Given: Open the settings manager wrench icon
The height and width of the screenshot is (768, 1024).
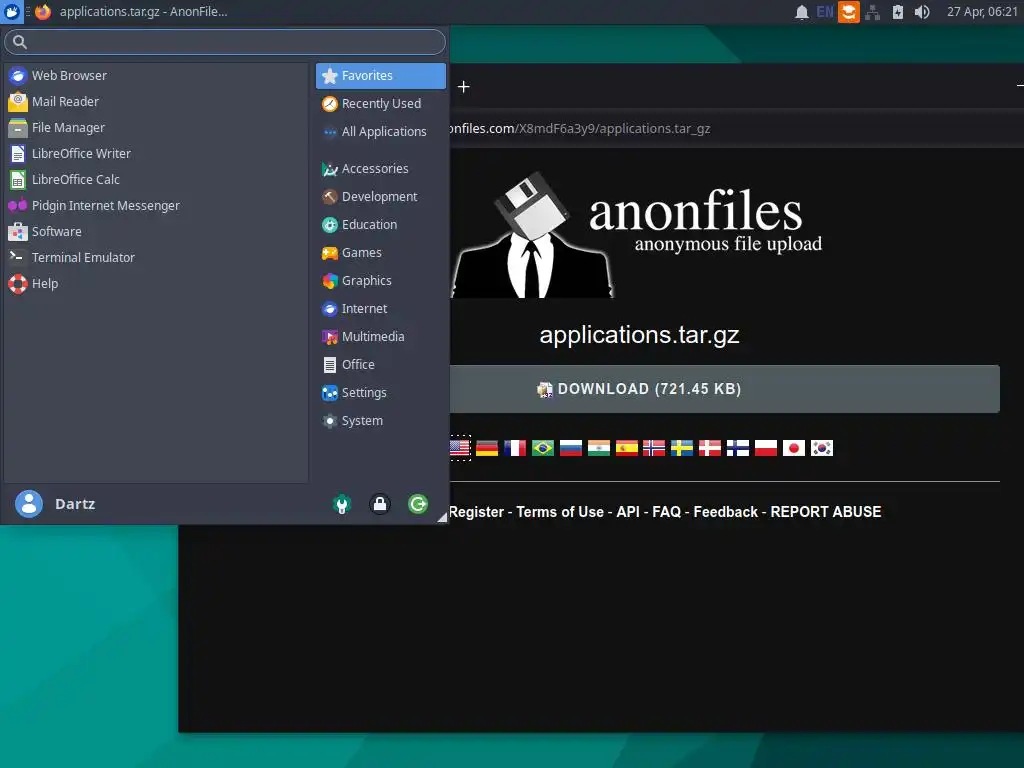Looking at the screenshot, I should 342,504.
